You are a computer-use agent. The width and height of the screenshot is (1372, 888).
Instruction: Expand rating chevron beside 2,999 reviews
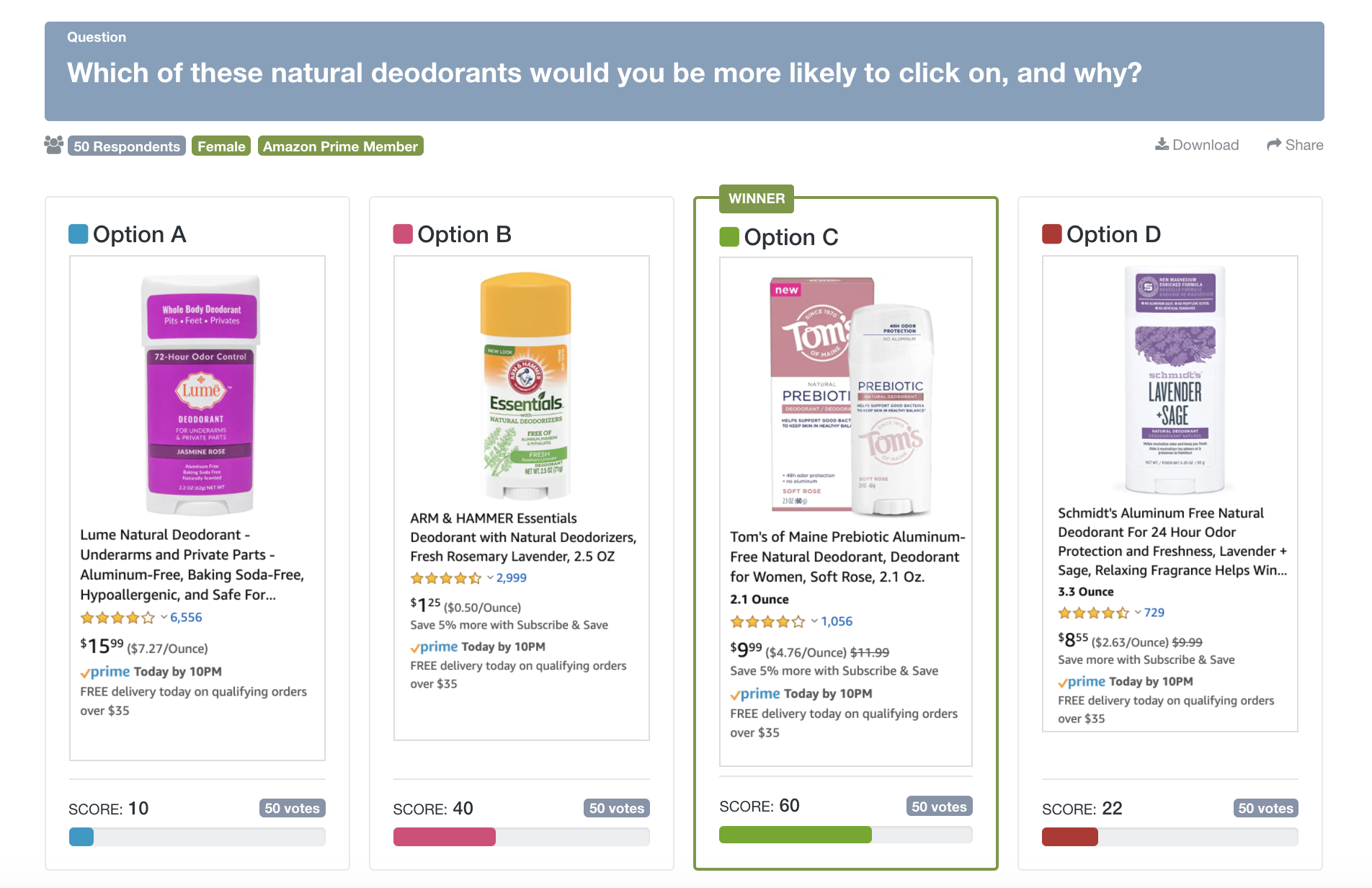490,577
